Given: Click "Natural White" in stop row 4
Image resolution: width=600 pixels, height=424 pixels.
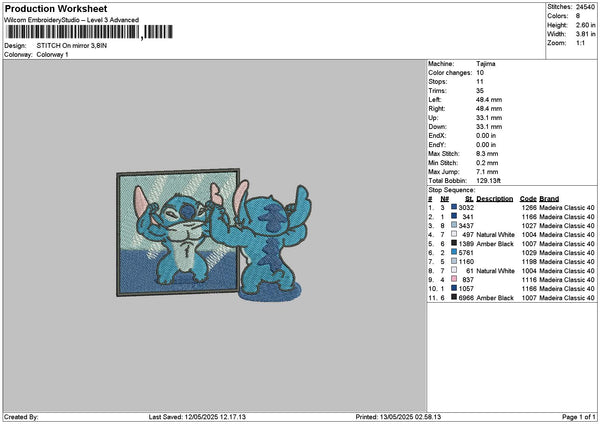Looking at the screenshot, I should [495, 235].
